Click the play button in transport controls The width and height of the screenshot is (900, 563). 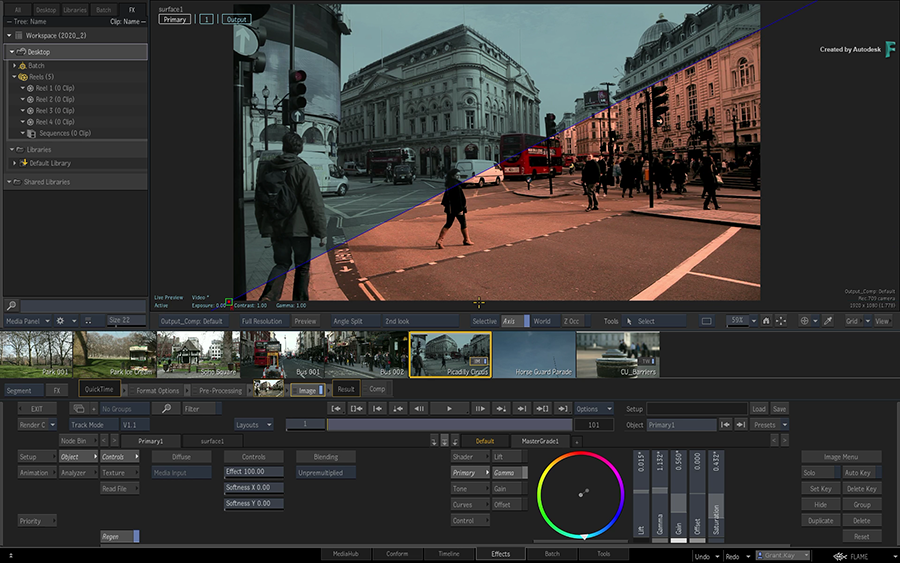click(x=449, y=408)
